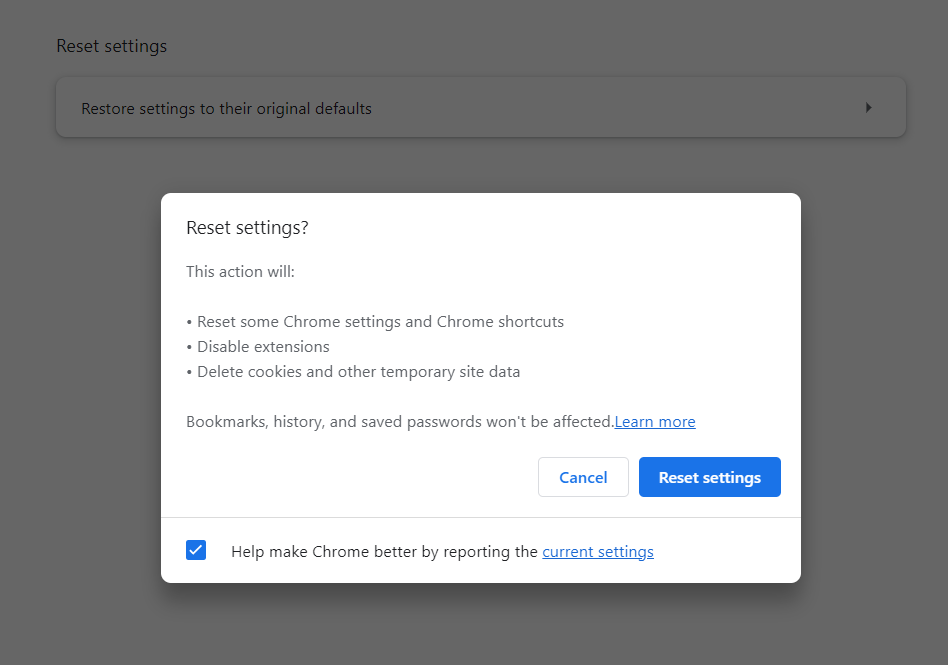
Task: Click the "This action will:" text
Action: (240, 272)
